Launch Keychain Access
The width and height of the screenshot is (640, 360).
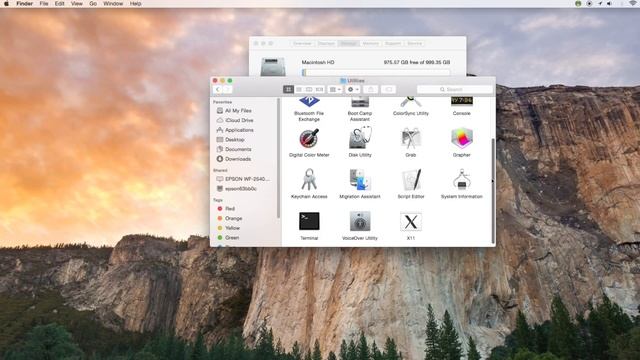(x=309, y=180)
